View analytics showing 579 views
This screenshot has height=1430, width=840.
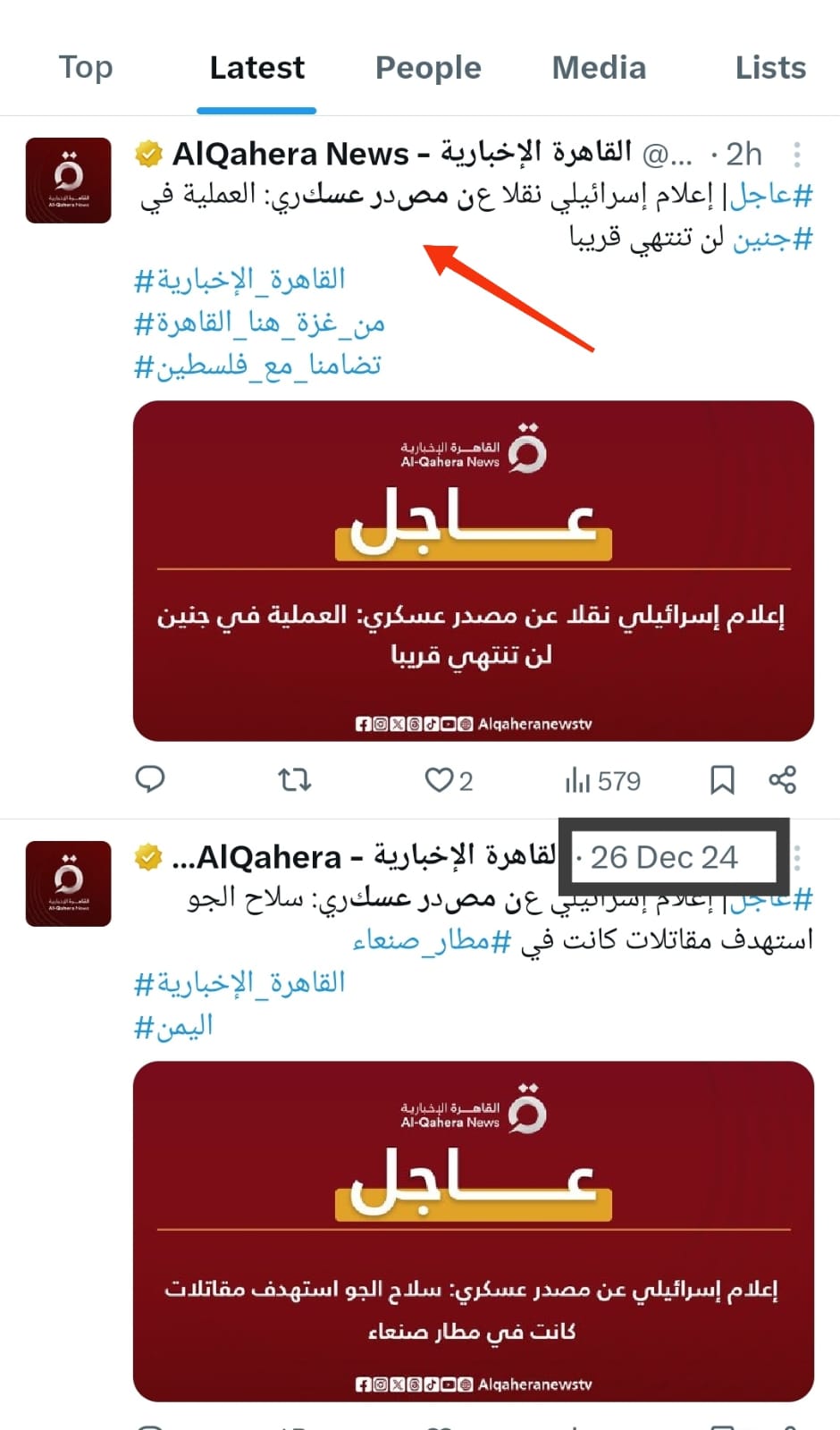pos(603,781)
